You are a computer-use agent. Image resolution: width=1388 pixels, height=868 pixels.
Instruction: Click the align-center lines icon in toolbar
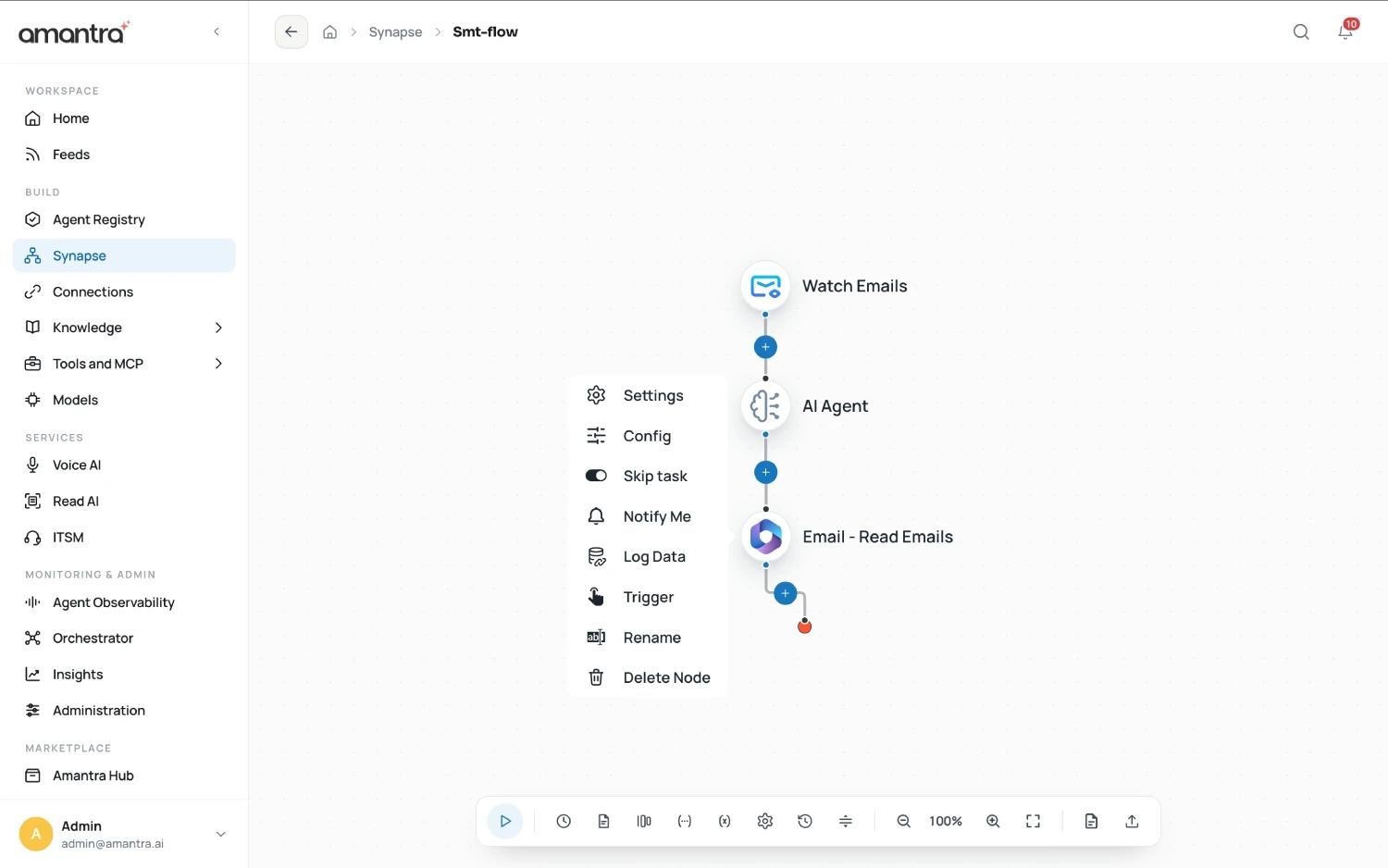click(x=846, y=821)
